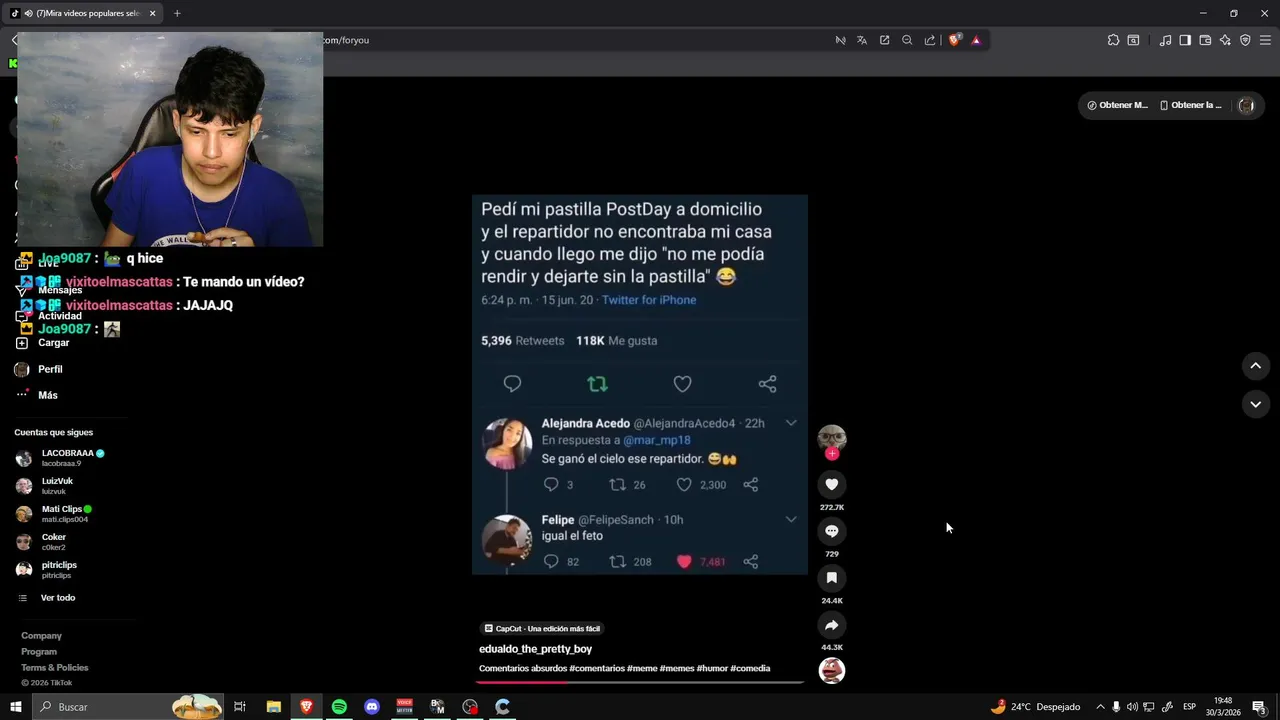
Task: Click the #humor hashtag in the caption
Action: point(712,668)
